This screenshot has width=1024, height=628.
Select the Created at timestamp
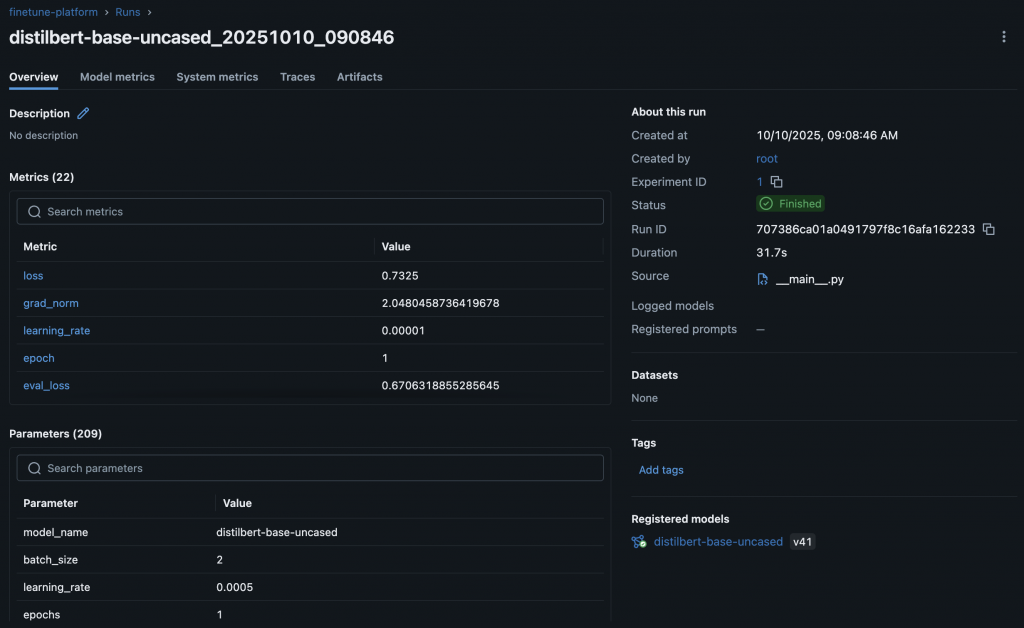coord(827,135)
